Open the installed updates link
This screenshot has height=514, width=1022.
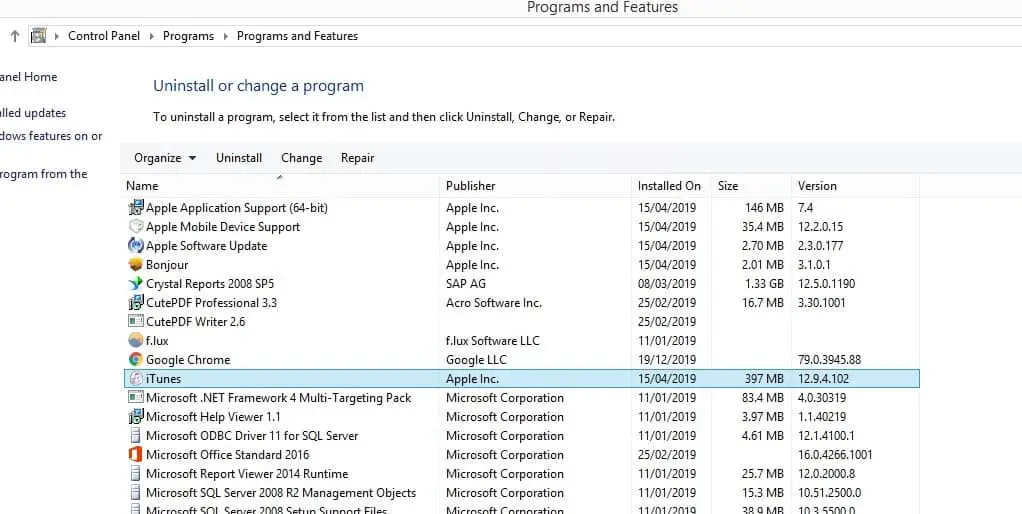(33, 113)
